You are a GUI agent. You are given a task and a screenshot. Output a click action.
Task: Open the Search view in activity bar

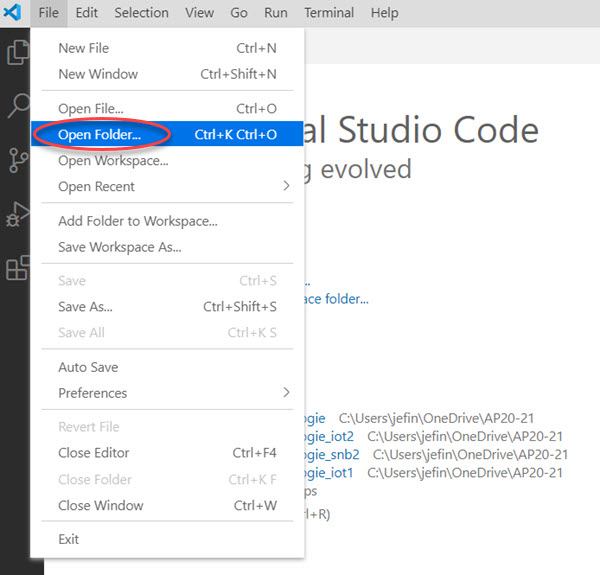[18, 105]
